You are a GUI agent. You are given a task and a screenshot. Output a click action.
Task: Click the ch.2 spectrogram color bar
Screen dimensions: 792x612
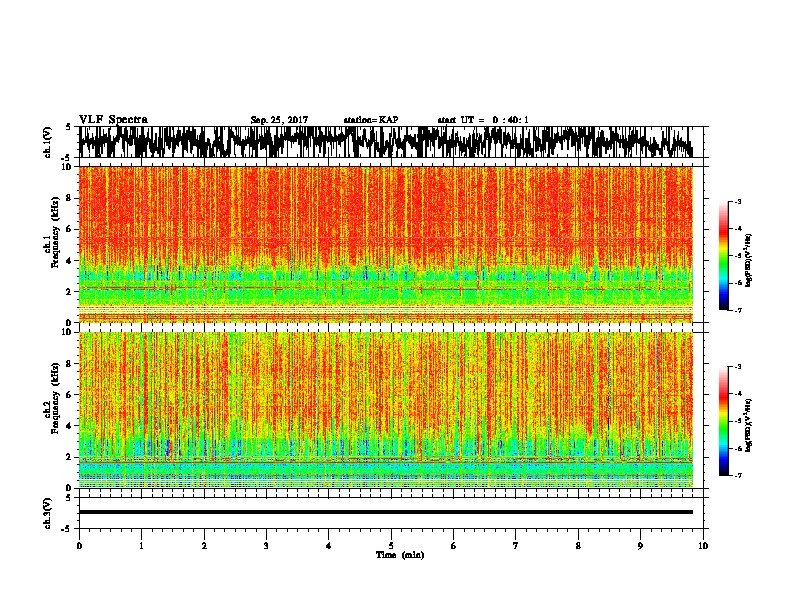(x=723, y=421)
